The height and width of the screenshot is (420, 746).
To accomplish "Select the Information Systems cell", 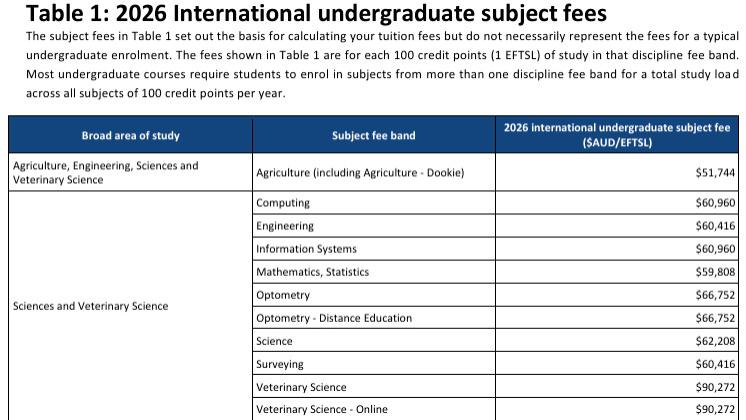I will click(x=306, y=249).
